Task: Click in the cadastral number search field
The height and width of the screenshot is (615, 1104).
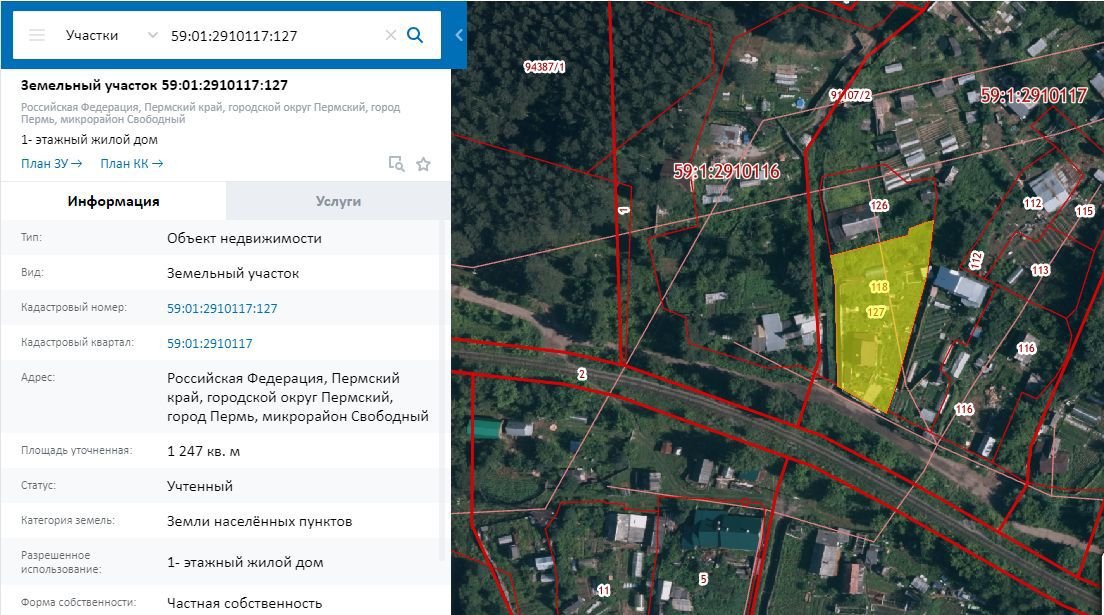Action: [x=270, y=35]
